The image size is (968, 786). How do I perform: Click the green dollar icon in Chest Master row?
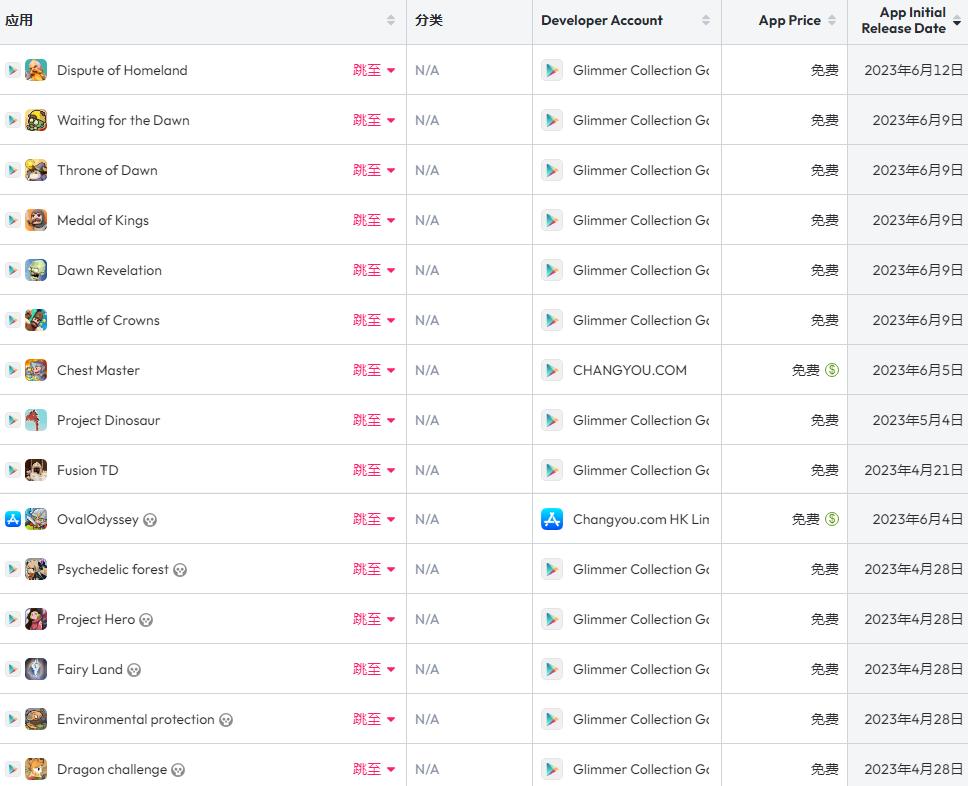coord(832,370)
